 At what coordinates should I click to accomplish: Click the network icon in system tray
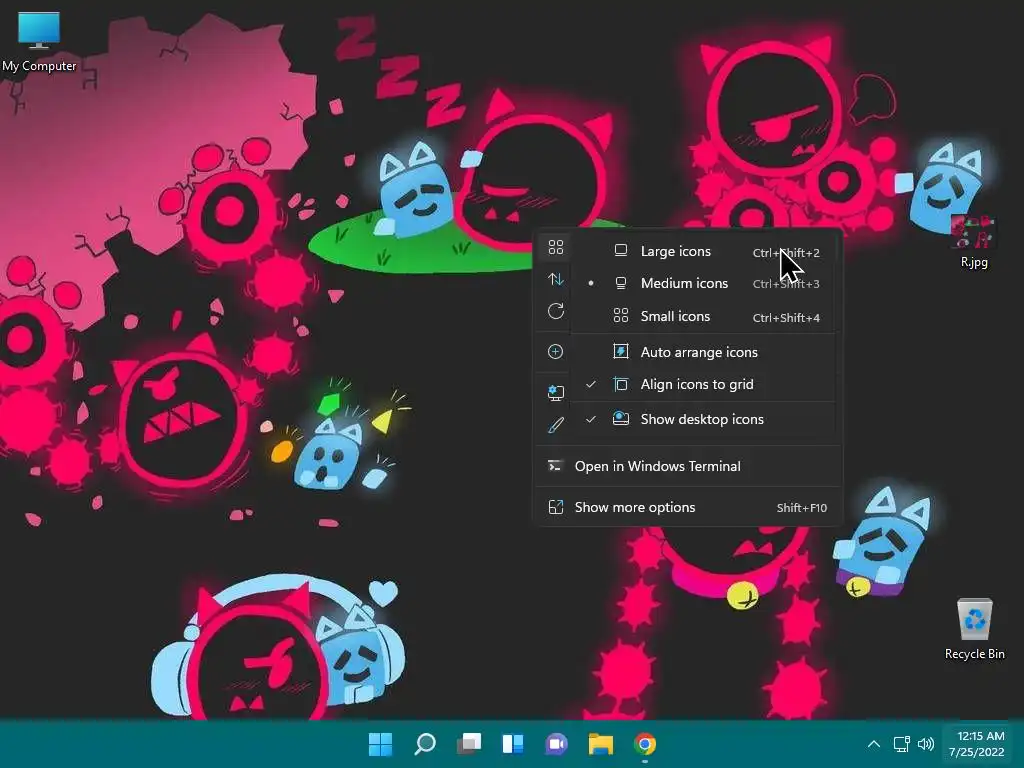(902, 744)
